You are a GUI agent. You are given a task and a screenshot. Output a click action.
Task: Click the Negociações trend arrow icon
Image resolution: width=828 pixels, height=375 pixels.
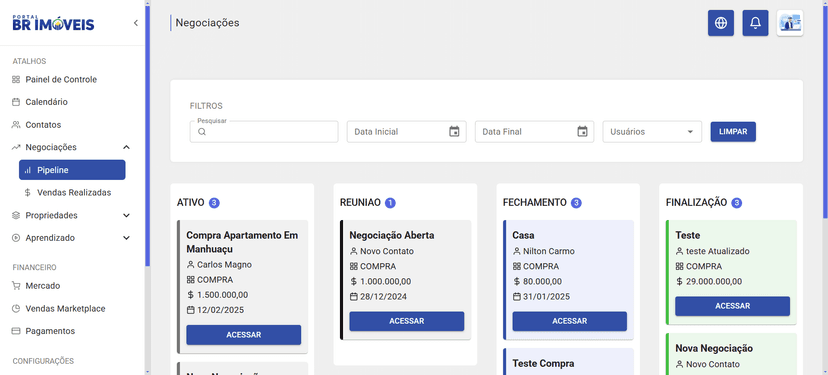pos(16,147)
